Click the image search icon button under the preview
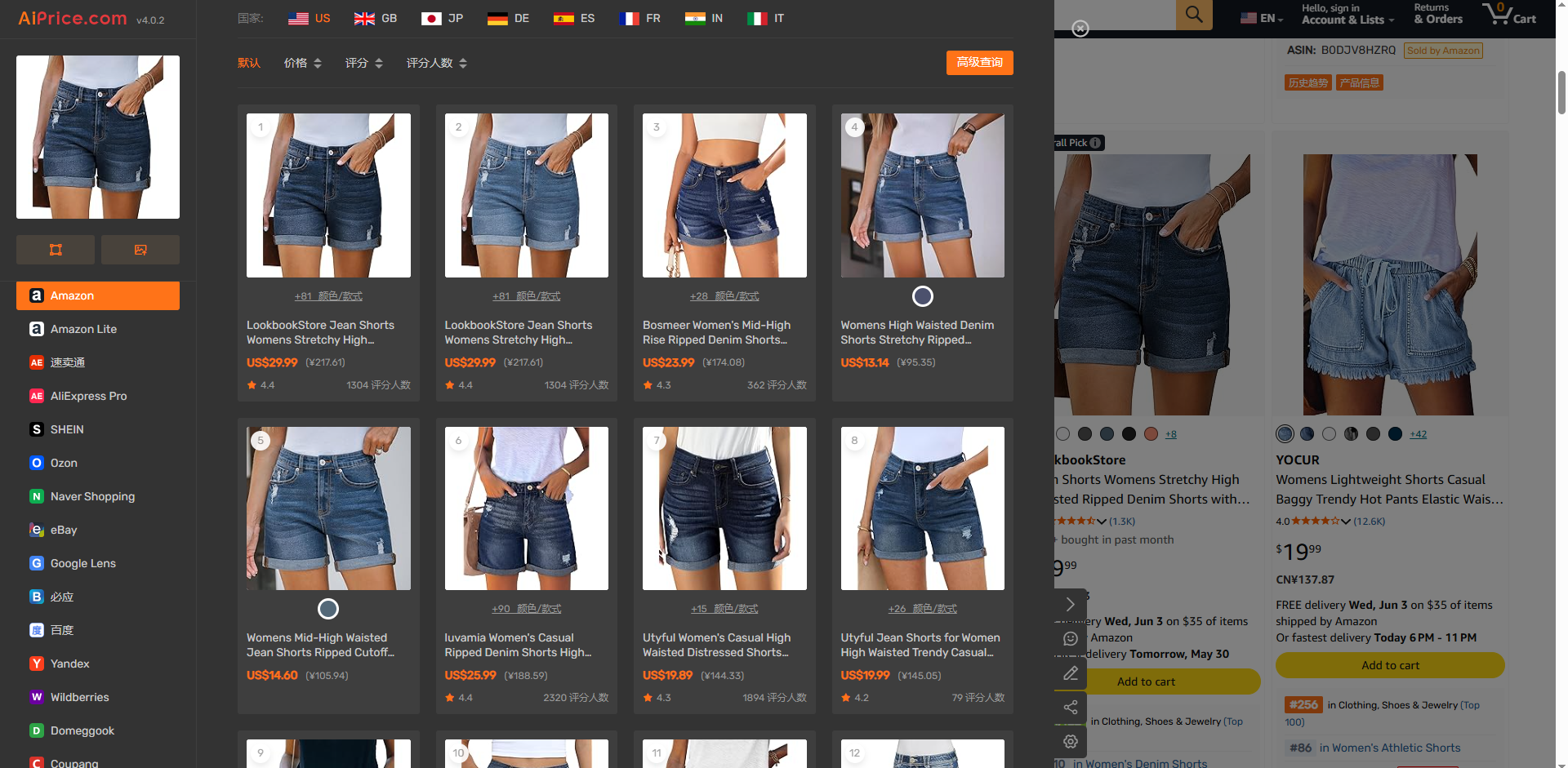1568x768 pixels. point(140,250)
